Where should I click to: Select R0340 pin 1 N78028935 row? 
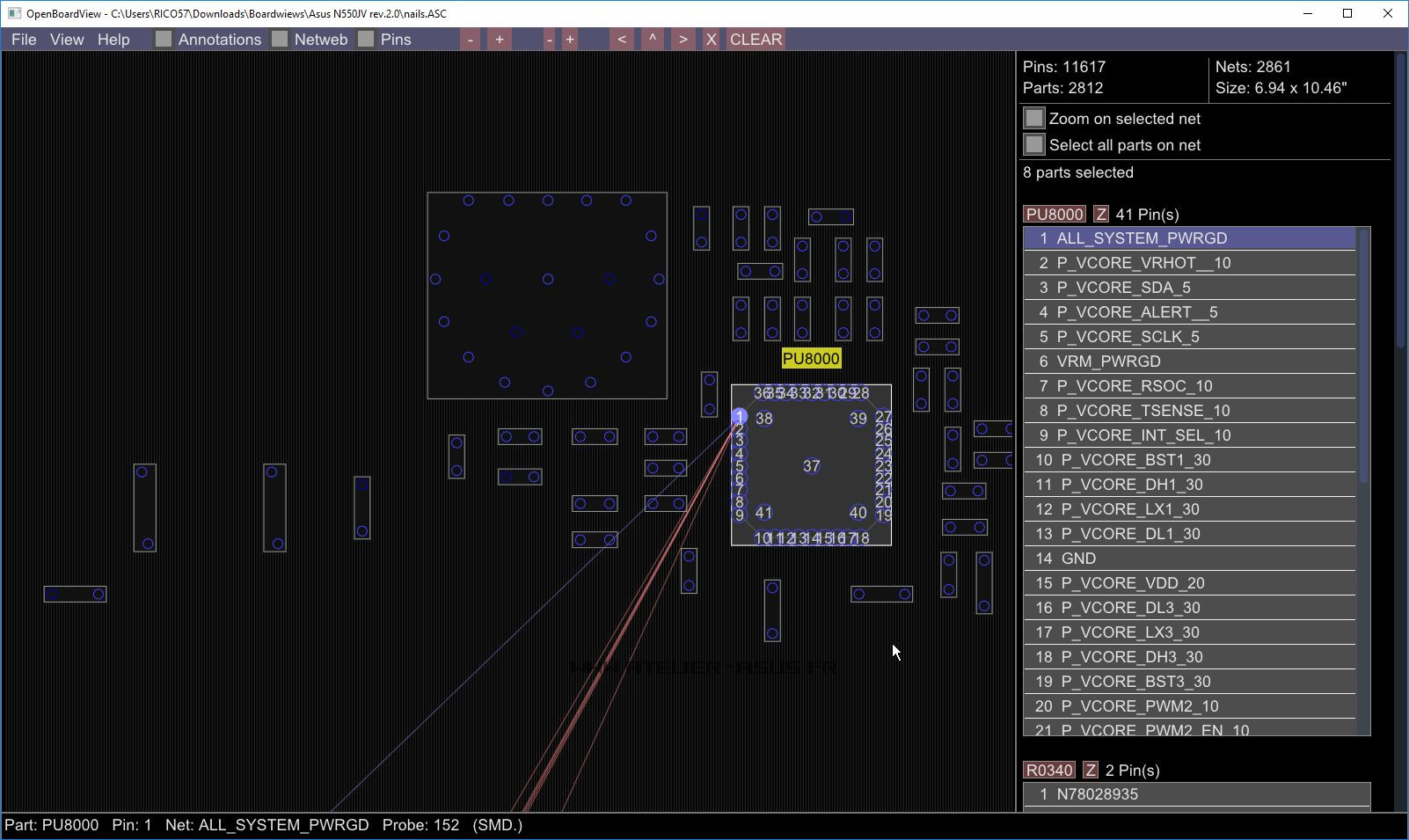[x=1197, y=794]
